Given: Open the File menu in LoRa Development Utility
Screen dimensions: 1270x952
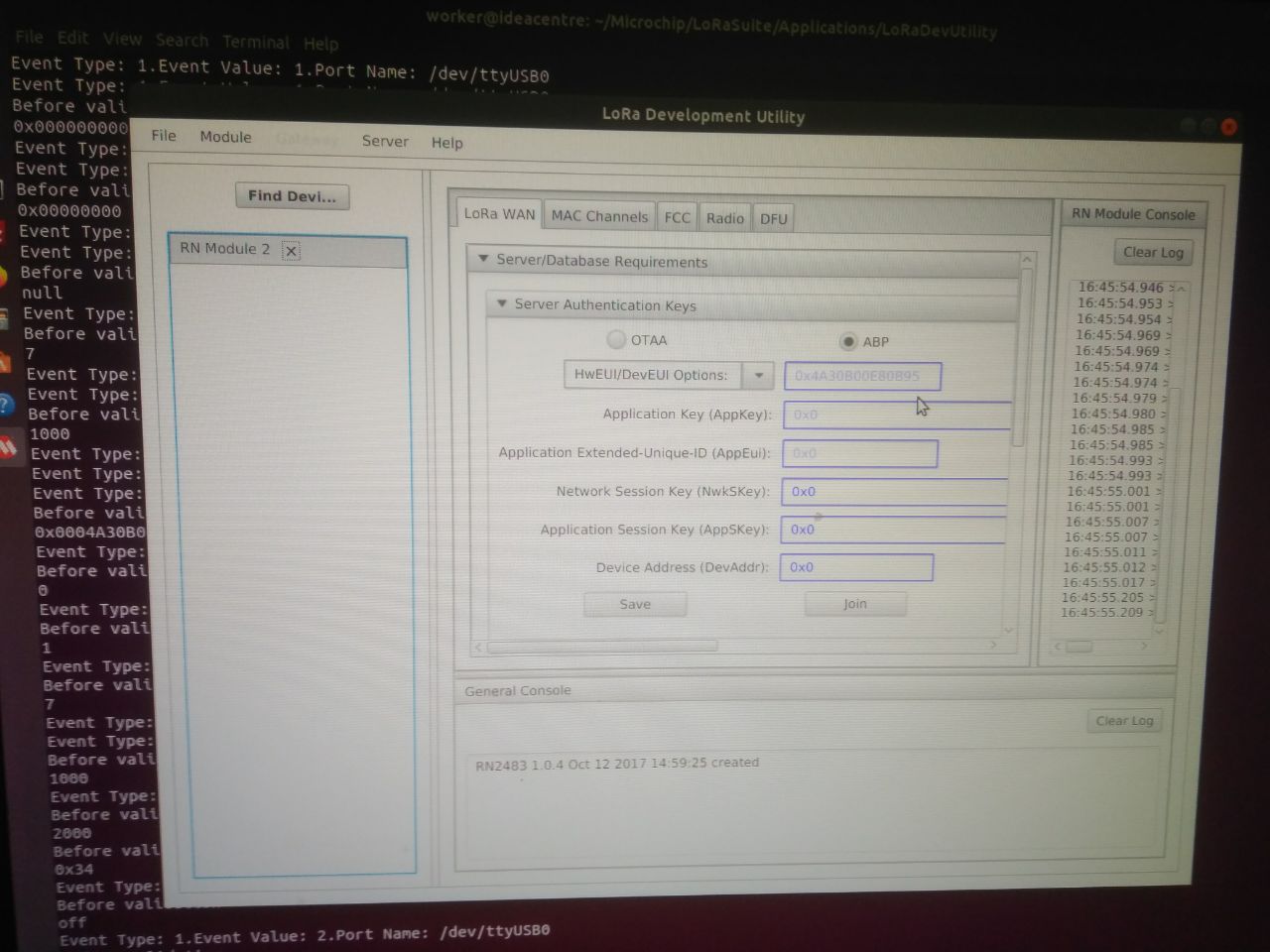Looking at the screenshot, I should [164, 136].
